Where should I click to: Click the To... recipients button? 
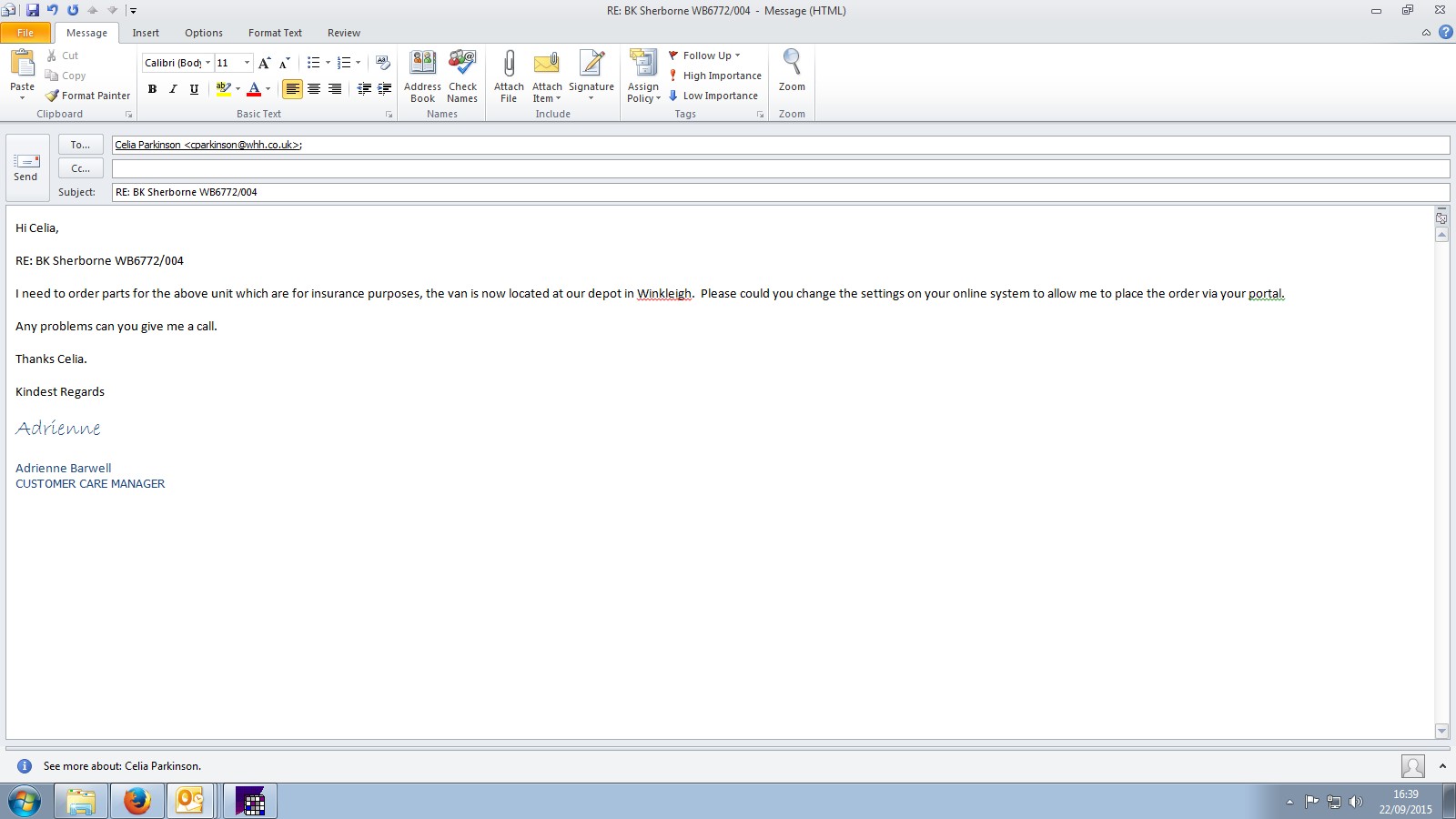[x=81, y=145]
